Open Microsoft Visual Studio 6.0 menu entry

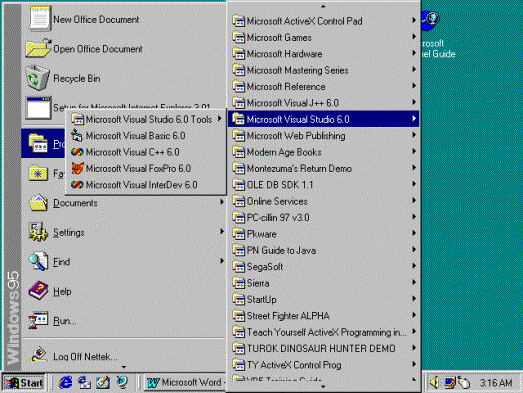coord(323,119)
